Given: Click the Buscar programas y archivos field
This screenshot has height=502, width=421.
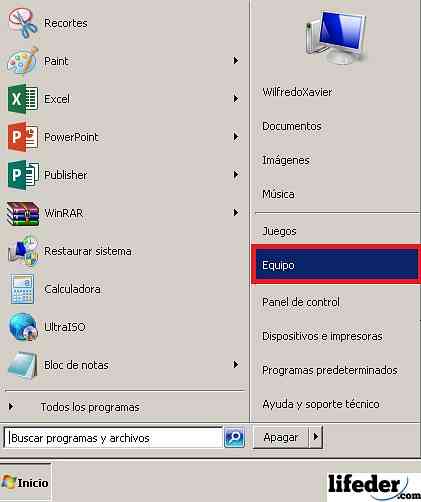Looking at the screenshot, I should click(x=113, y=438).
